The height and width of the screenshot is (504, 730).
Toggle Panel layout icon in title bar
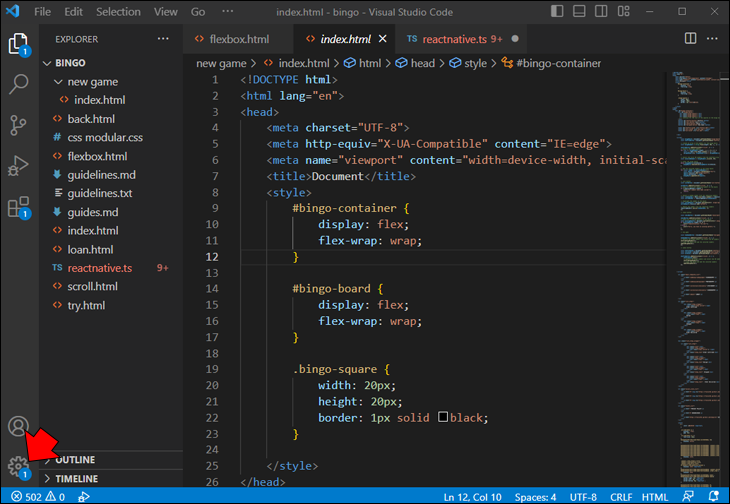tap(579, 11)
